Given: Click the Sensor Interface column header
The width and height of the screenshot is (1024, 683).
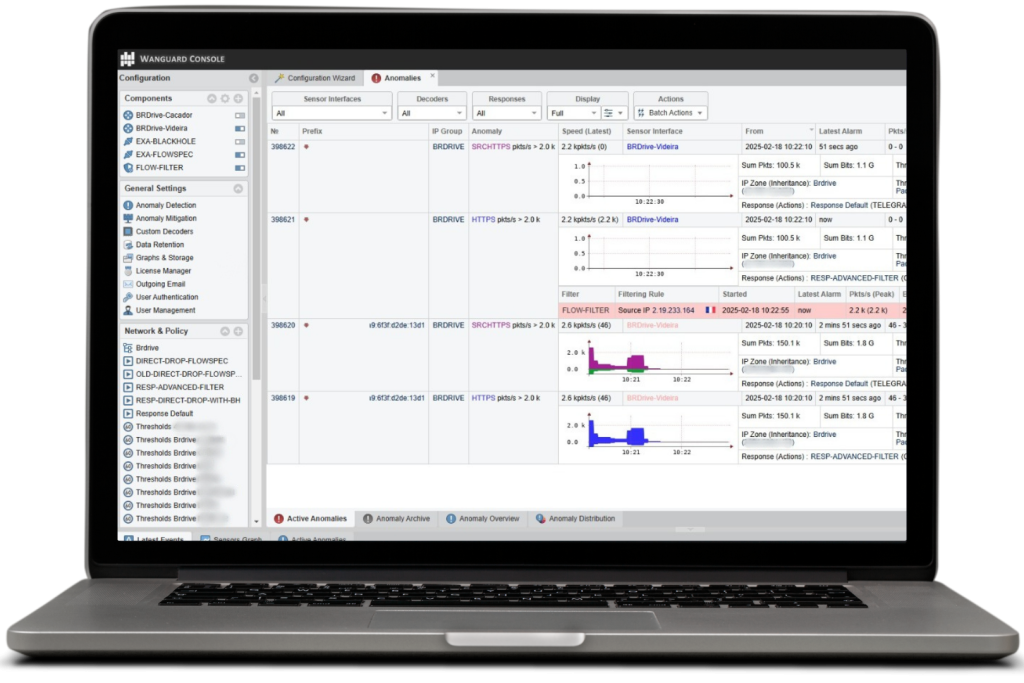Looking at the screenshot, I should pos(682,131).
